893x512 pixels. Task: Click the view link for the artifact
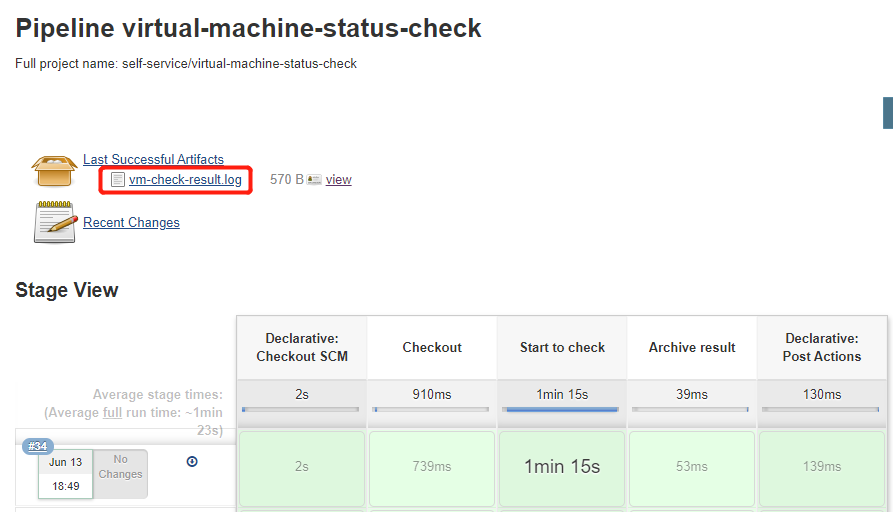[x=338, y=180]
